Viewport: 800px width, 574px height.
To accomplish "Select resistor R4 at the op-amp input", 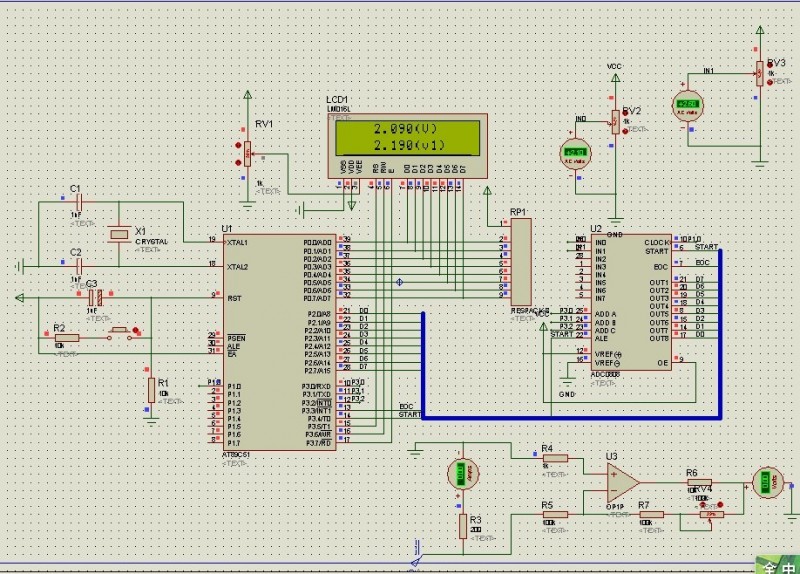I will (554, 459).
